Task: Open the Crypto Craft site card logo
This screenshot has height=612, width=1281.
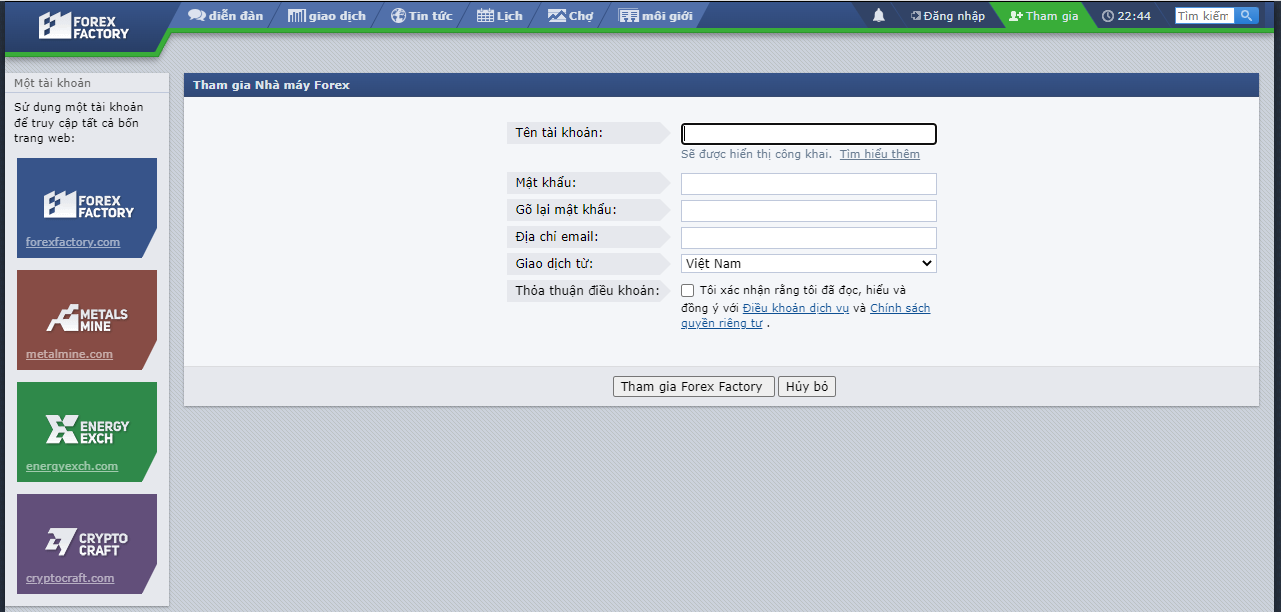Action: click(87, 543)
